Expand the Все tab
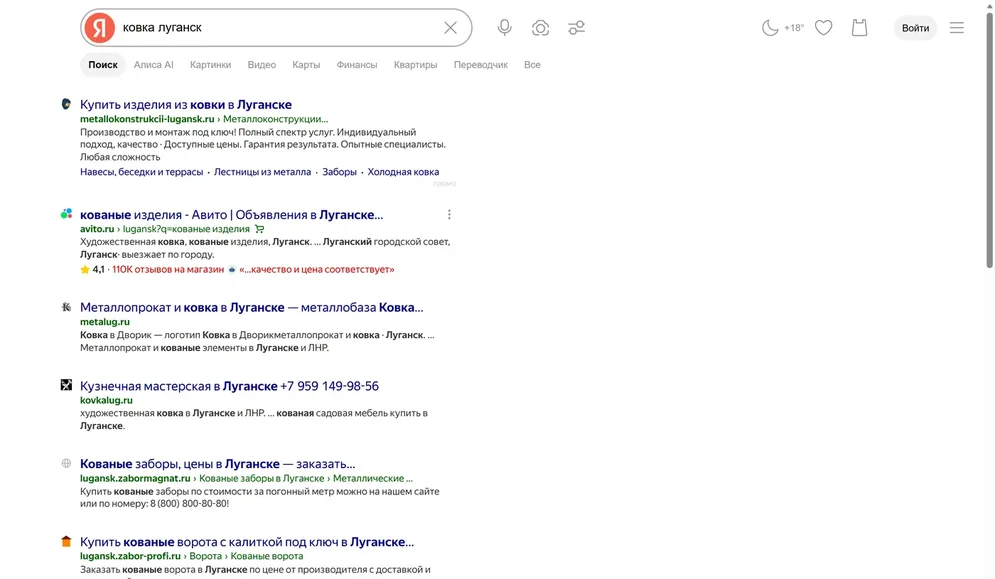 coord(532,65)
